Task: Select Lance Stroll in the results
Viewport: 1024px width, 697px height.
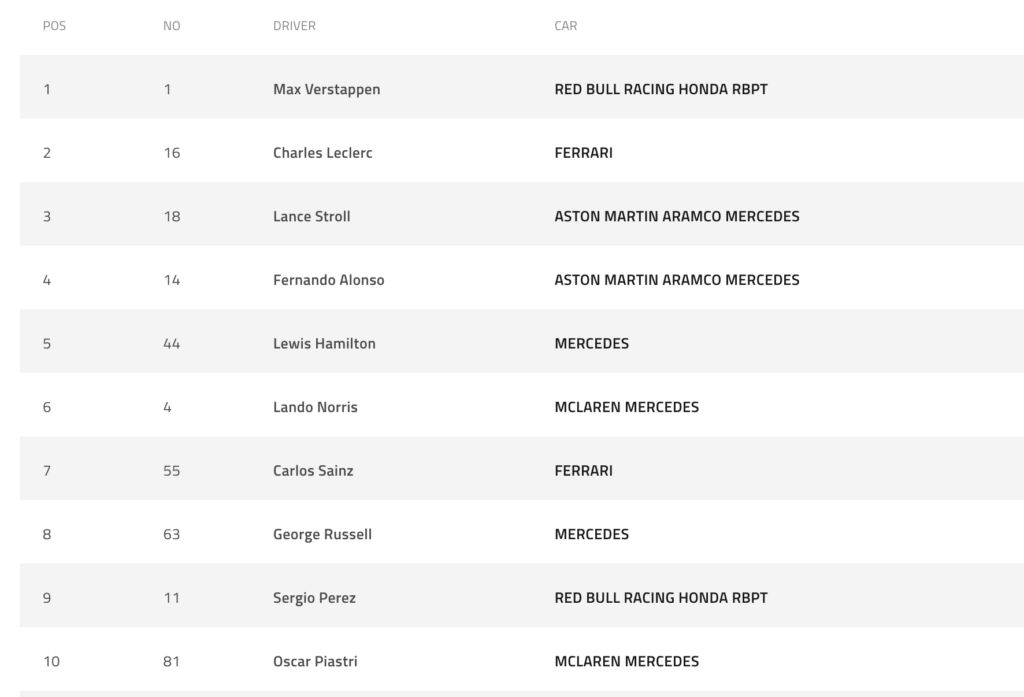Action: (x=311, y=216)
